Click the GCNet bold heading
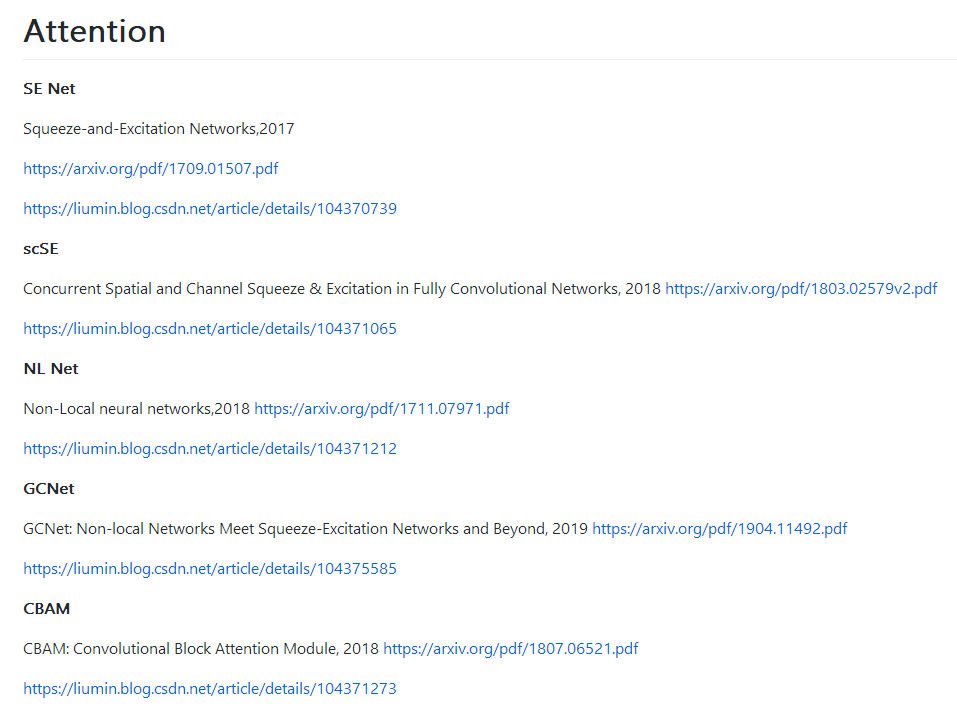The width and height of the screenshot is (957, 713). click(49, 489)
